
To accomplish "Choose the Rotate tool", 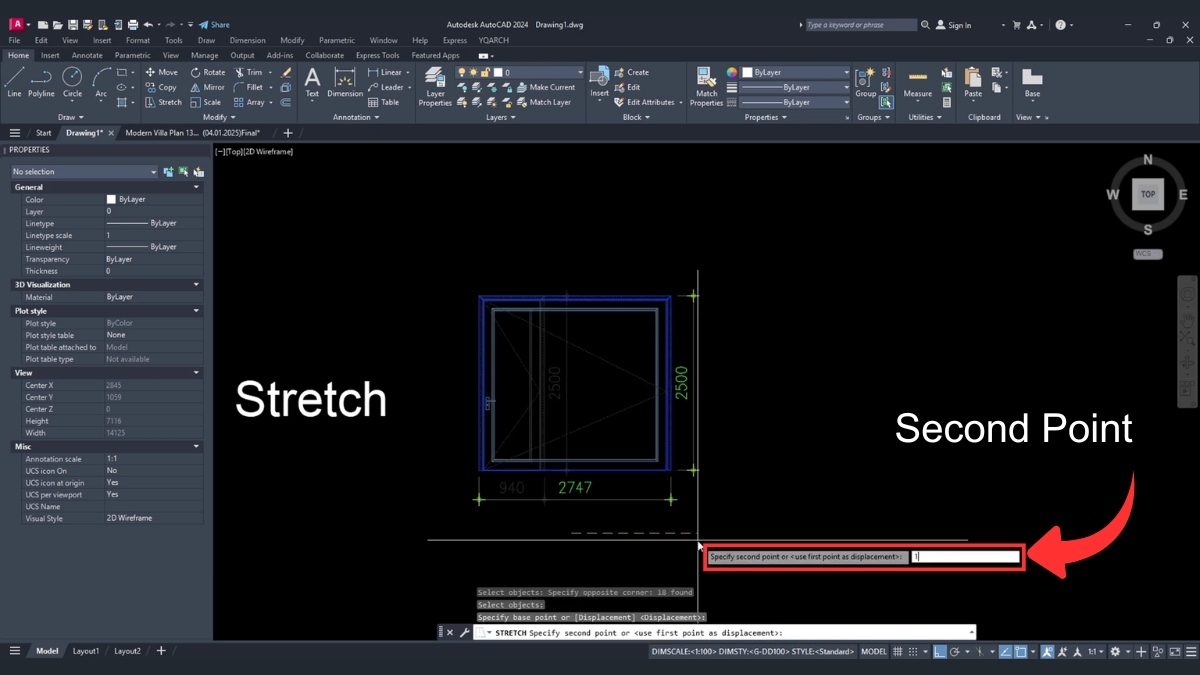I will (x=207, y=72).
